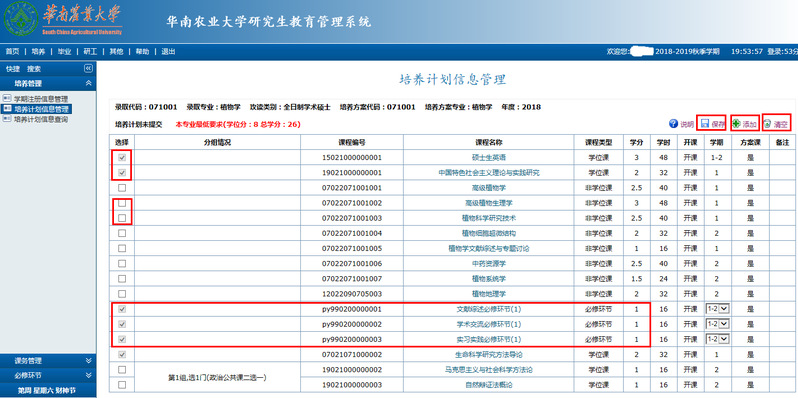Collapse the sidebar with double-arrow icon
This screenshot has width=798, height=398.
click(89, 68)
